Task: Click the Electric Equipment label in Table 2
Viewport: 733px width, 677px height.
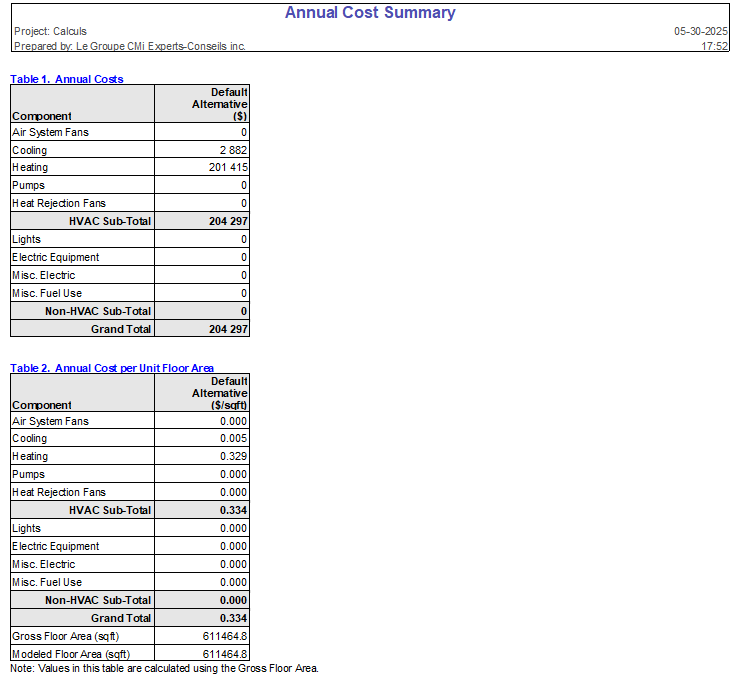Action: tap(55, 547)
